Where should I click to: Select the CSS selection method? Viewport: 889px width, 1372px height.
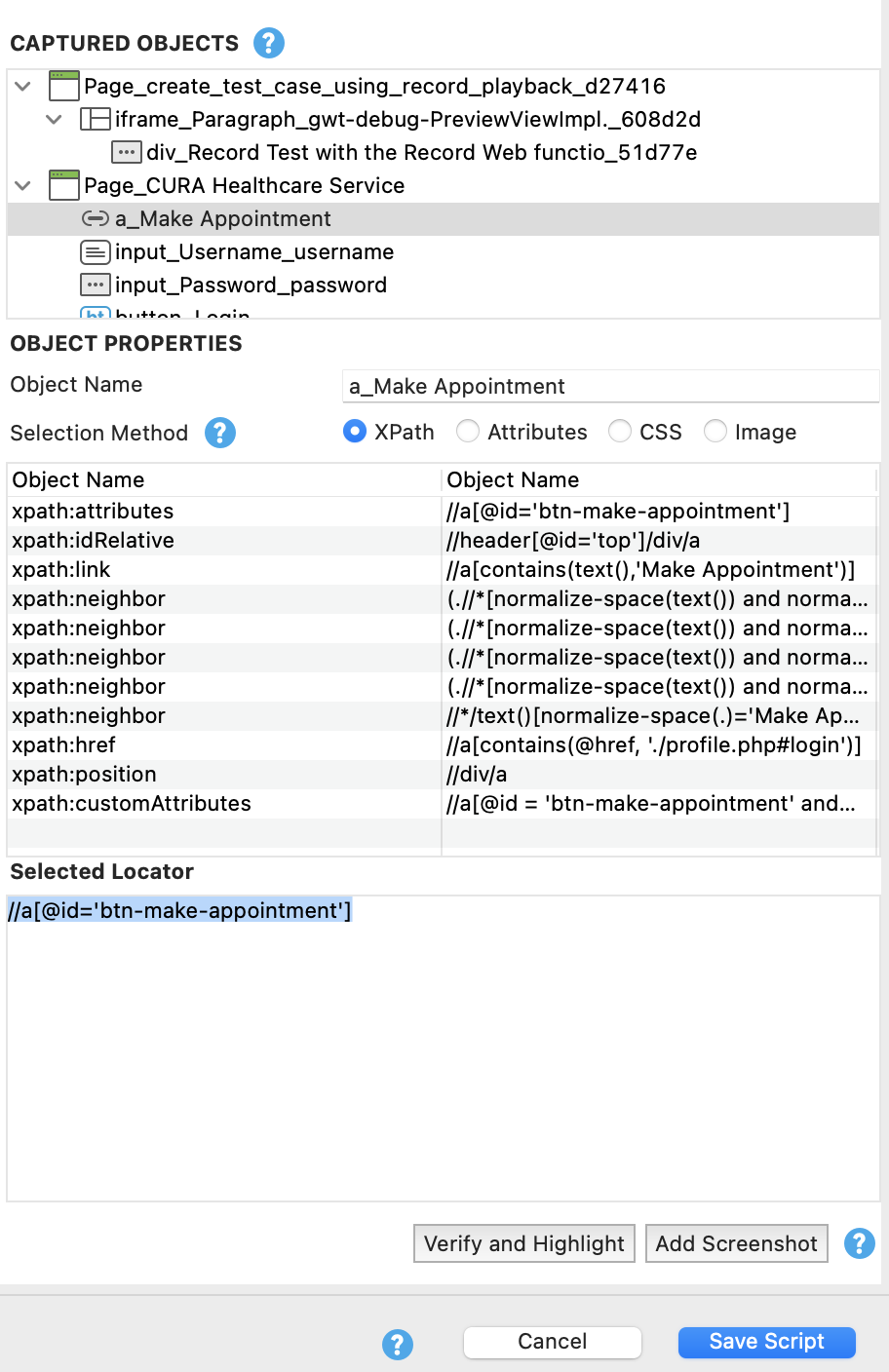coord(620,432)
